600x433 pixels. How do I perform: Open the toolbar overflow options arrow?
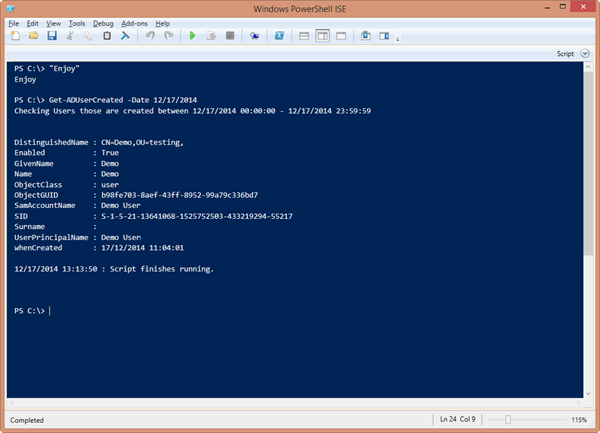pyautogui.click(x=398, y=39)
